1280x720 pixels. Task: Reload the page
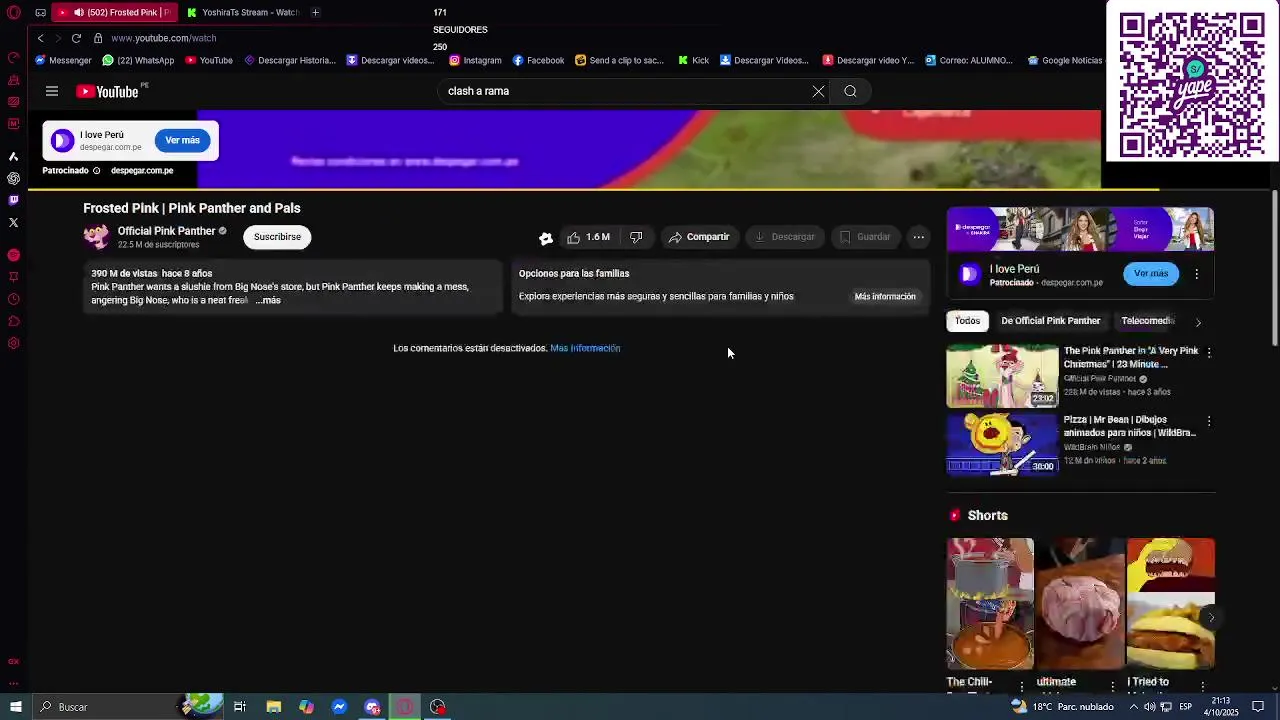(x=76, y=38)
